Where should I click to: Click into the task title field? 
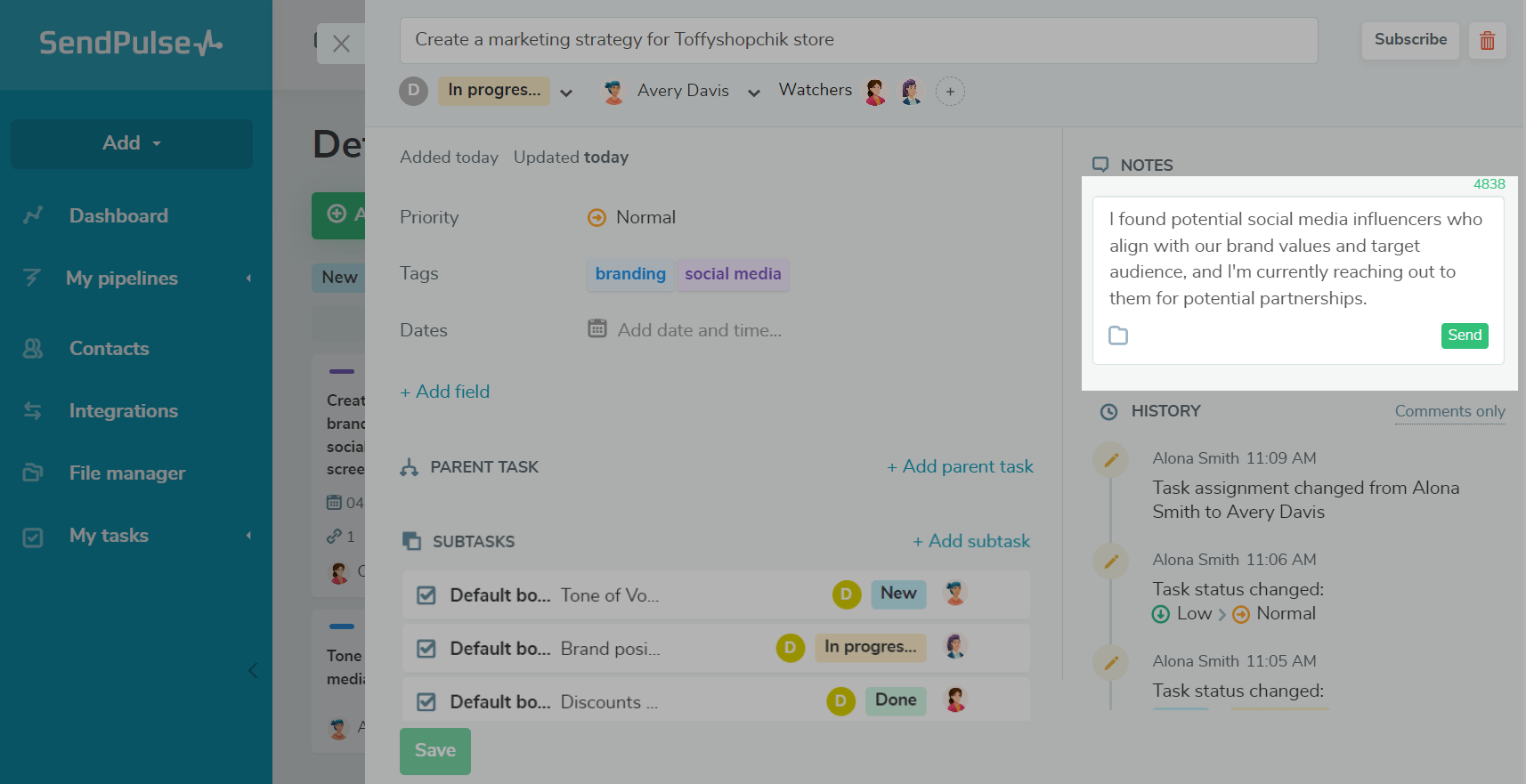pyautogui.click(x=857, y=40)
